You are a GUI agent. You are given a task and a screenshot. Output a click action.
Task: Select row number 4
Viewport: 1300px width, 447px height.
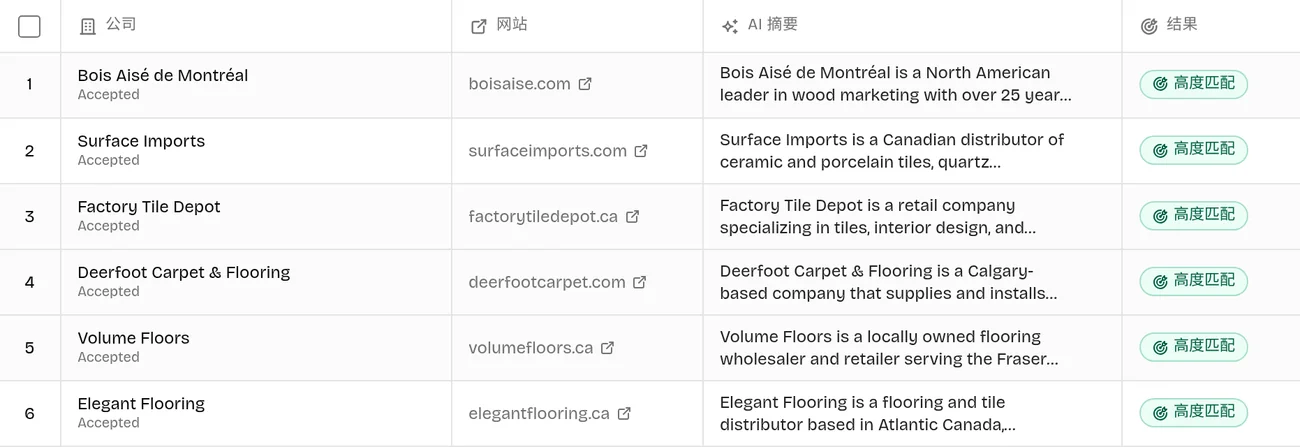pos(29,282)
